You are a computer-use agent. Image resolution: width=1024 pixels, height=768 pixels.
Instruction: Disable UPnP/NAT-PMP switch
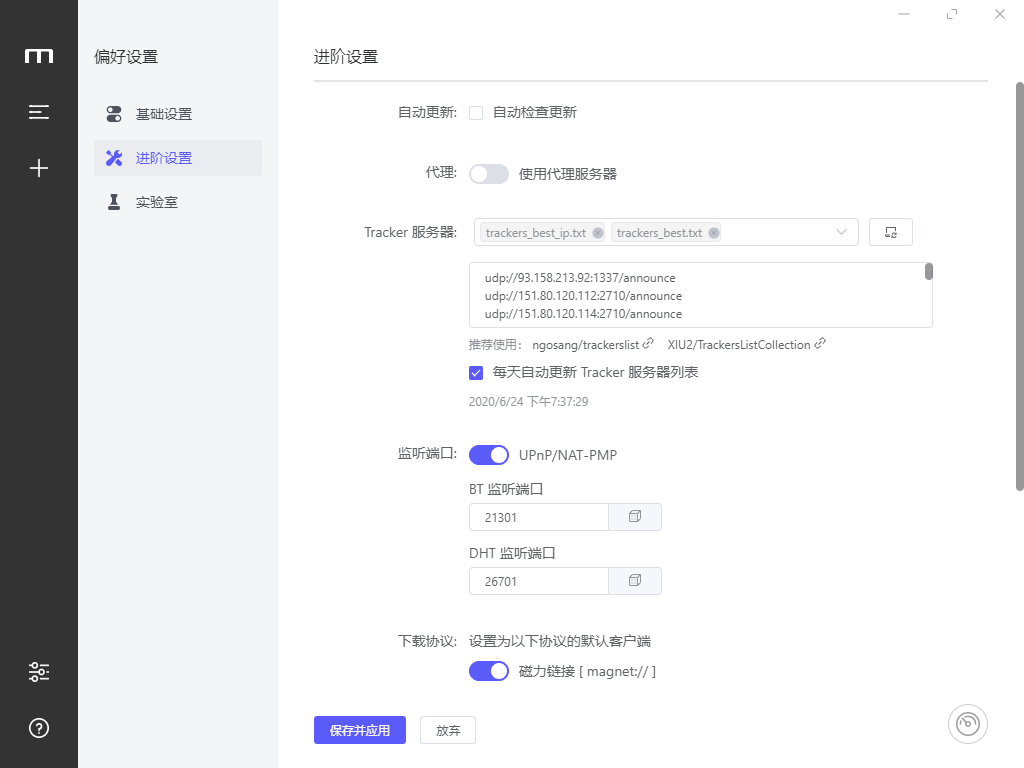click(488, 455)
